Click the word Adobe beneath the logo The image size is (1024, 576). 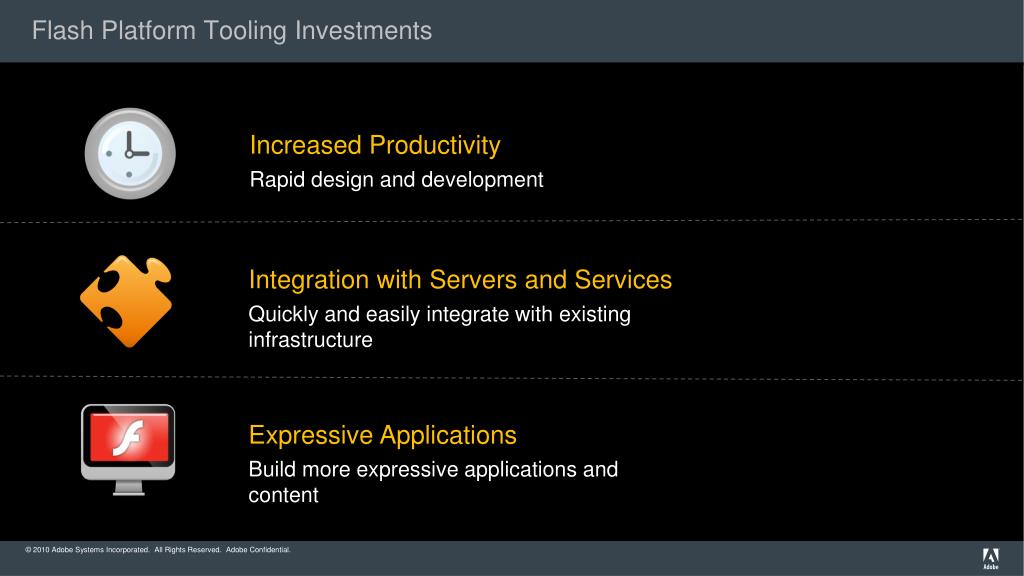[990, 566]
